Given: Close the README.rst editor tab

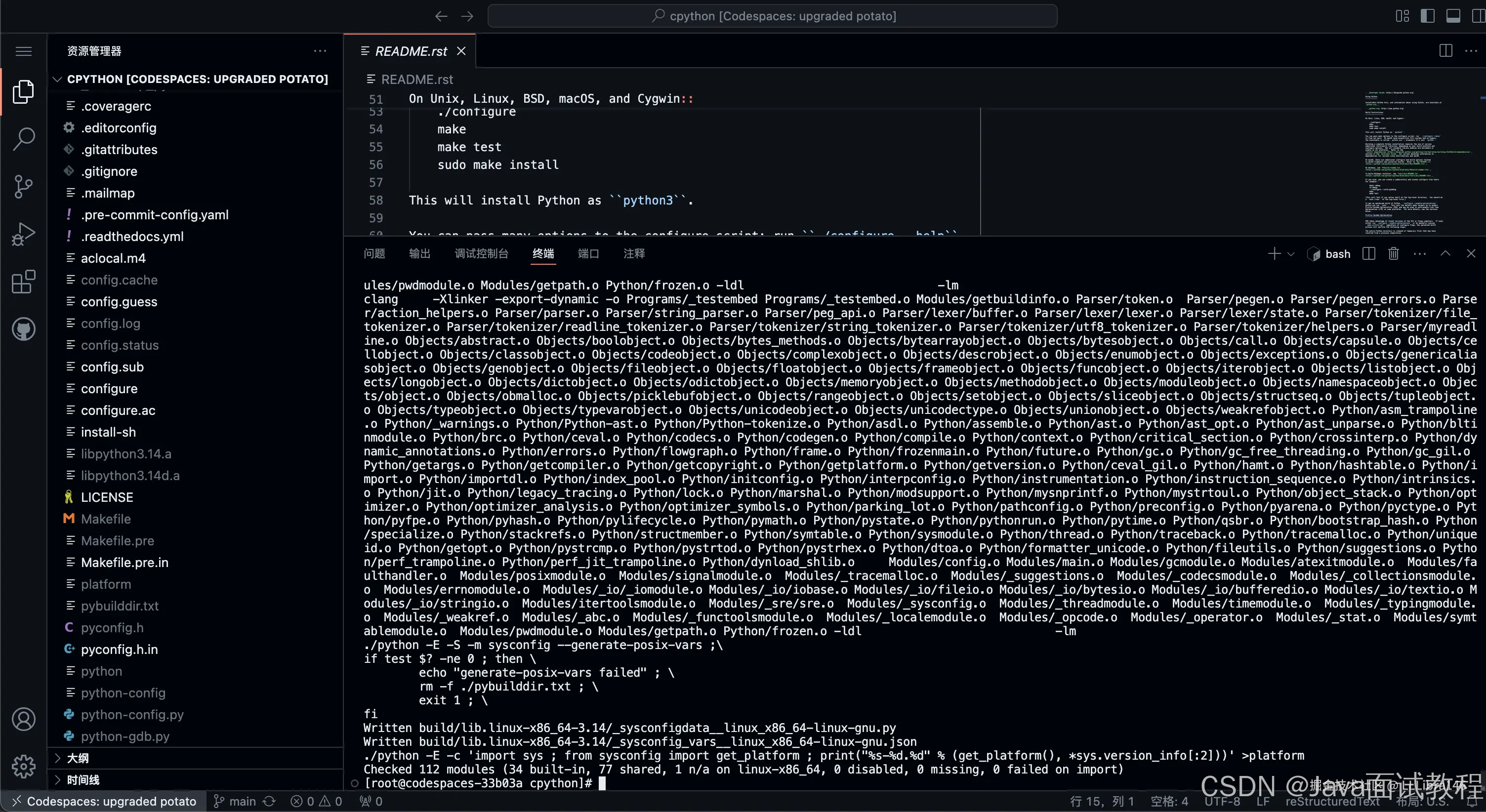Looking at the screenshot, I should pyautogui.click(x=461, y=51).
